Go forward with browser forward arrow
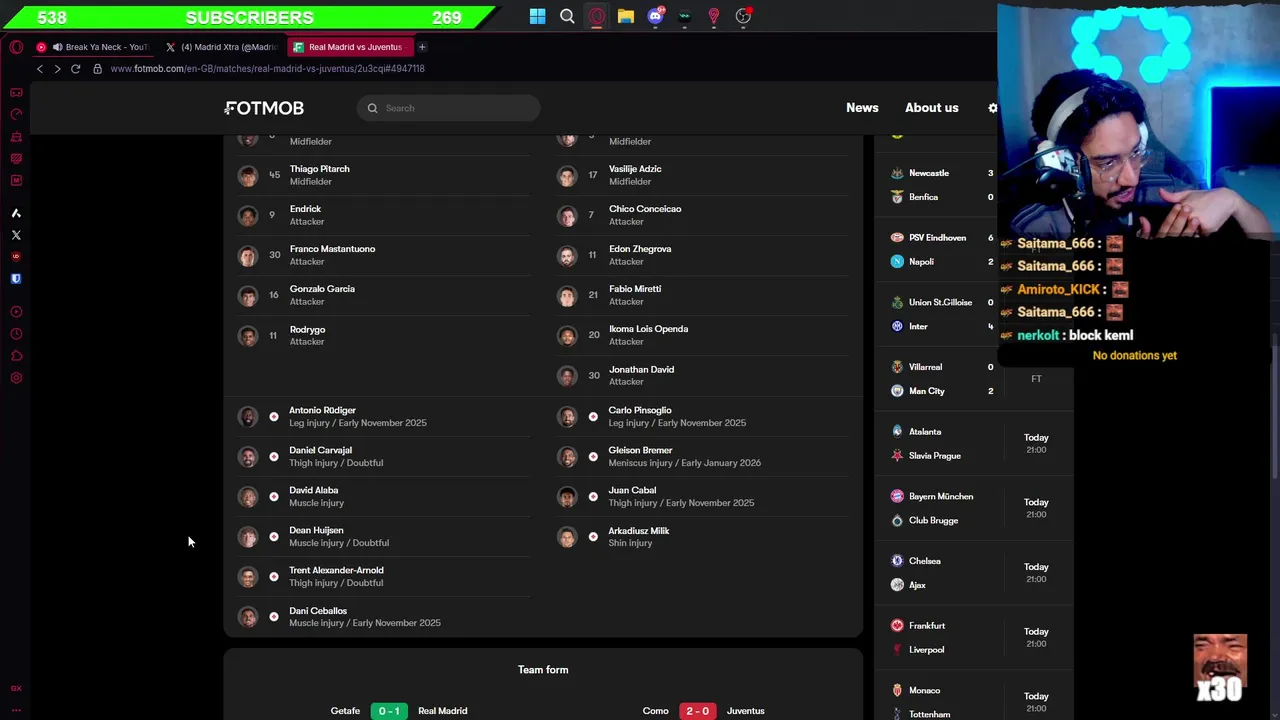 click(57, 69)
